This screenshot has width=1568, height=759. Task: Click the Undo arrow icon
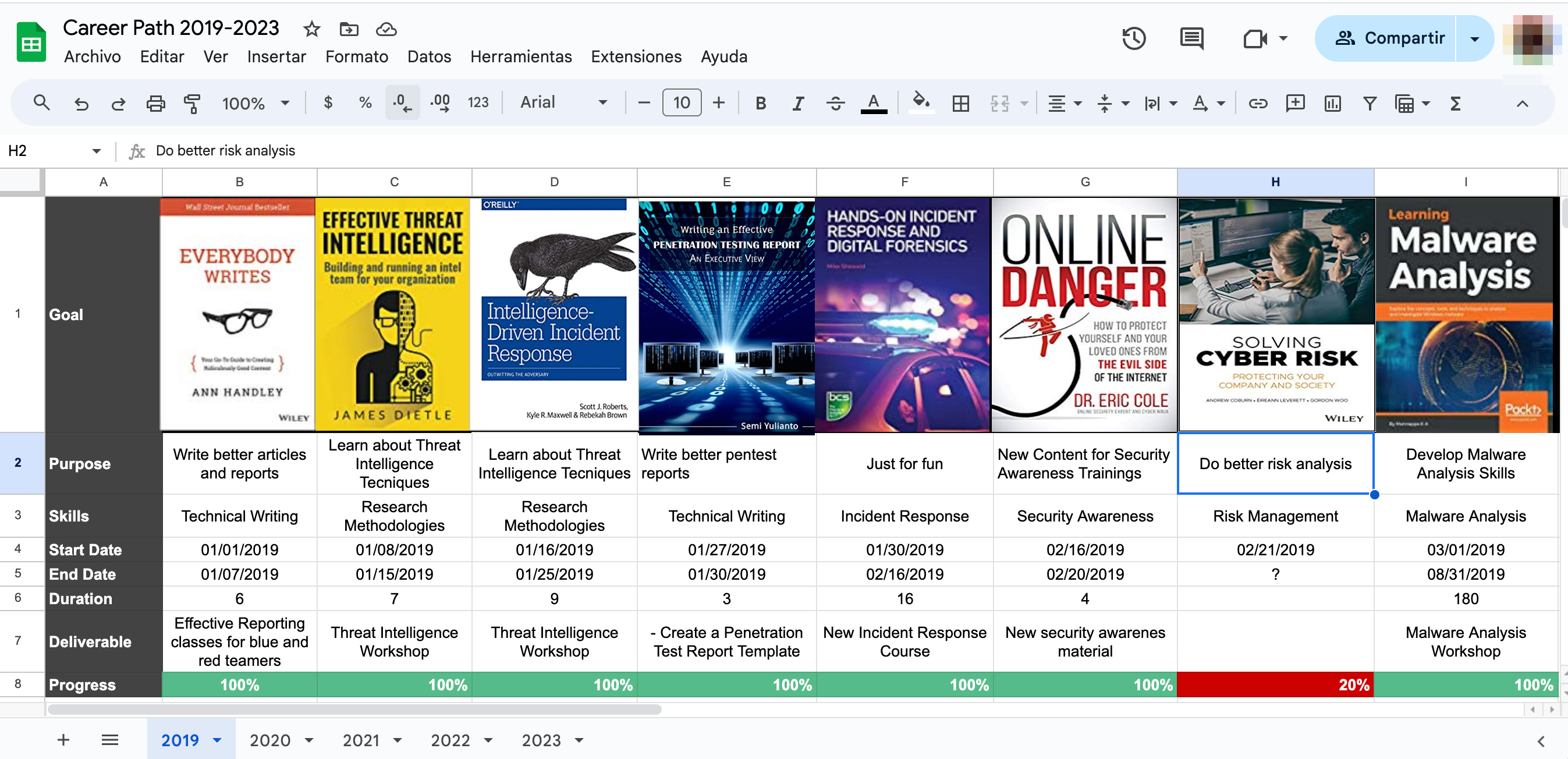81,104
